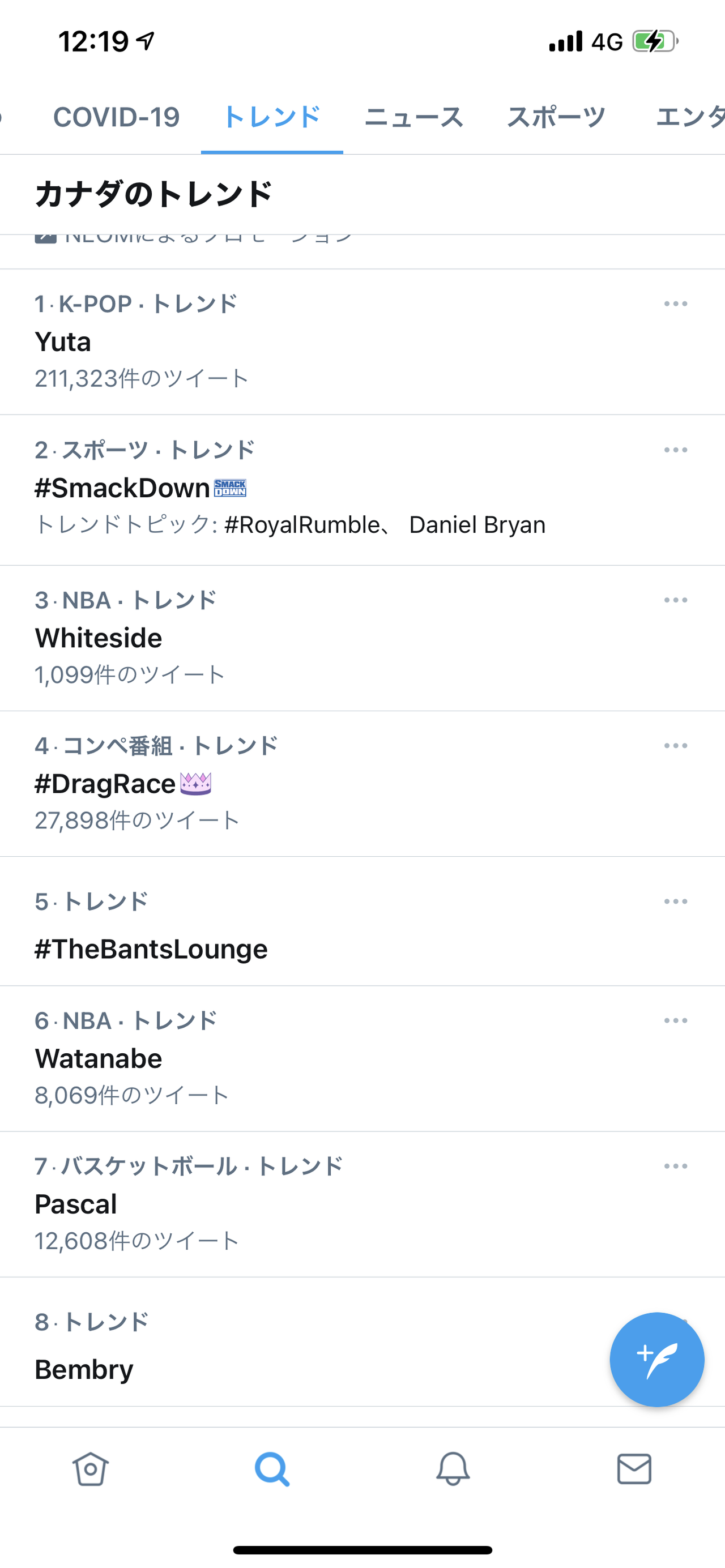
Task: Open the Notifications bell icon
Action: pyautogui.click(x=453, y=1469)
